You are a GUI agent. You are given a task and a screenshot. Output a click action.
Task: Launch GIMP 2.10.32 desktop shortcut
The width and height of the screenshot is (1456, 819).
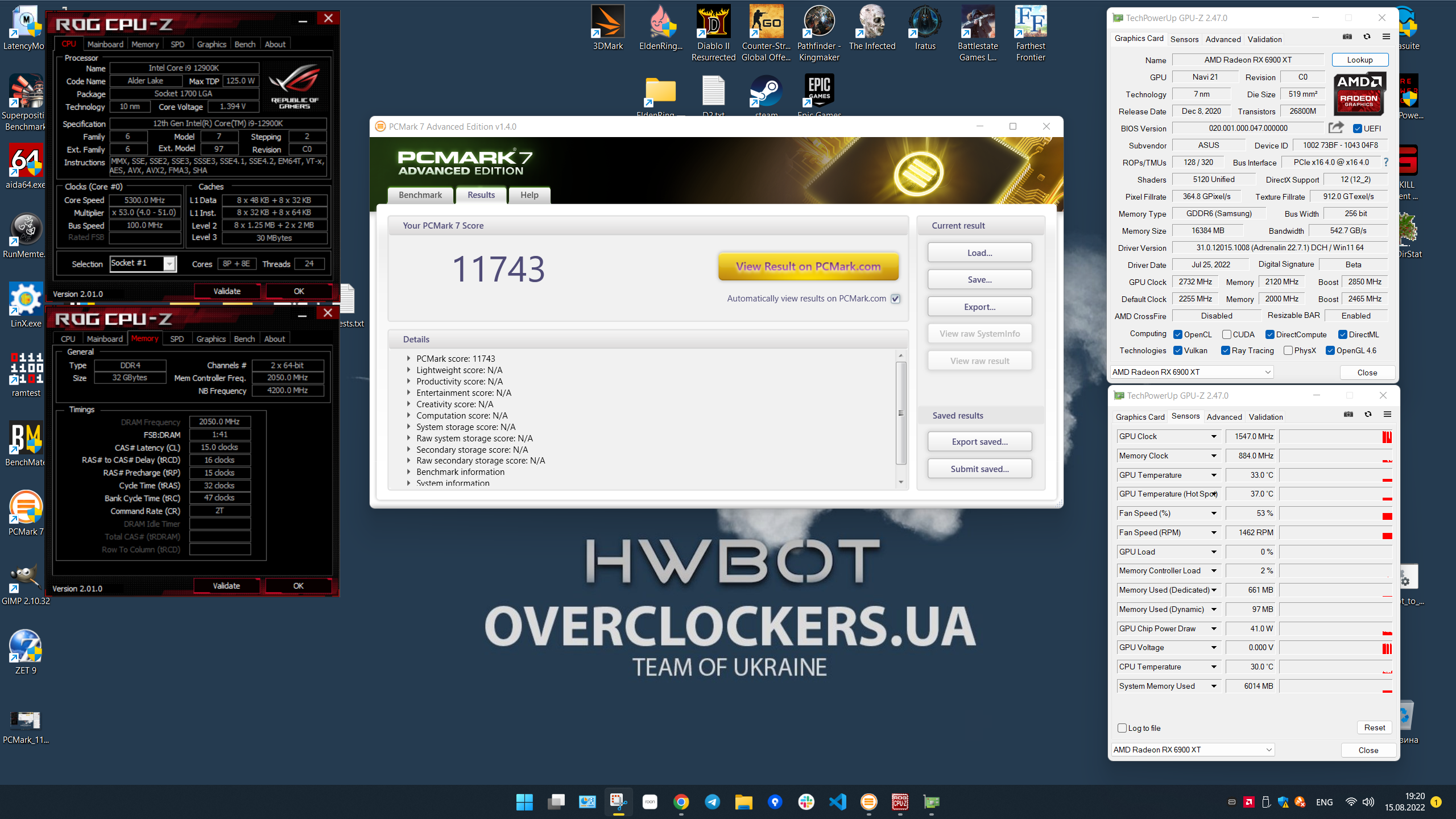click(26, 582)
